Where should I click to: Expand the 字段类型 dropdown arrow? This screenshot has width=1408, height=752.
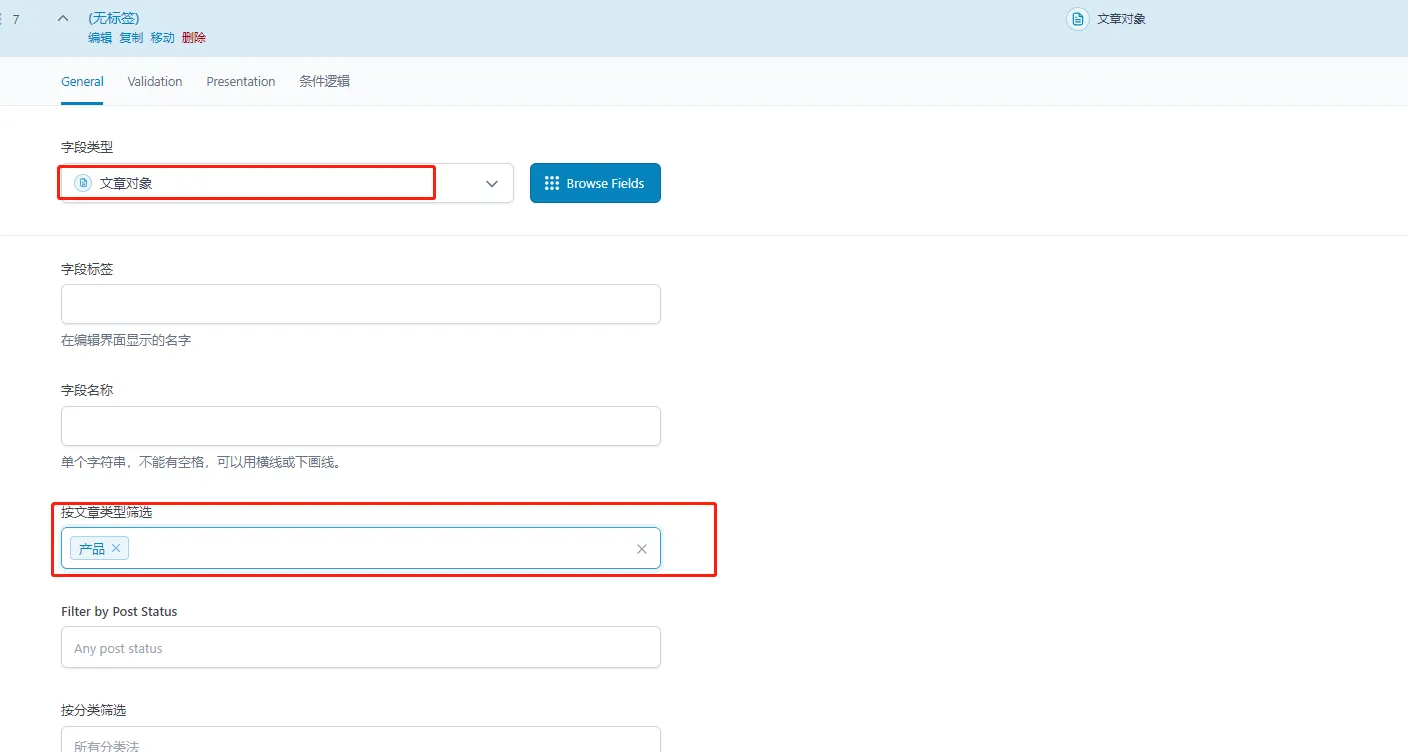click(491, 184)
